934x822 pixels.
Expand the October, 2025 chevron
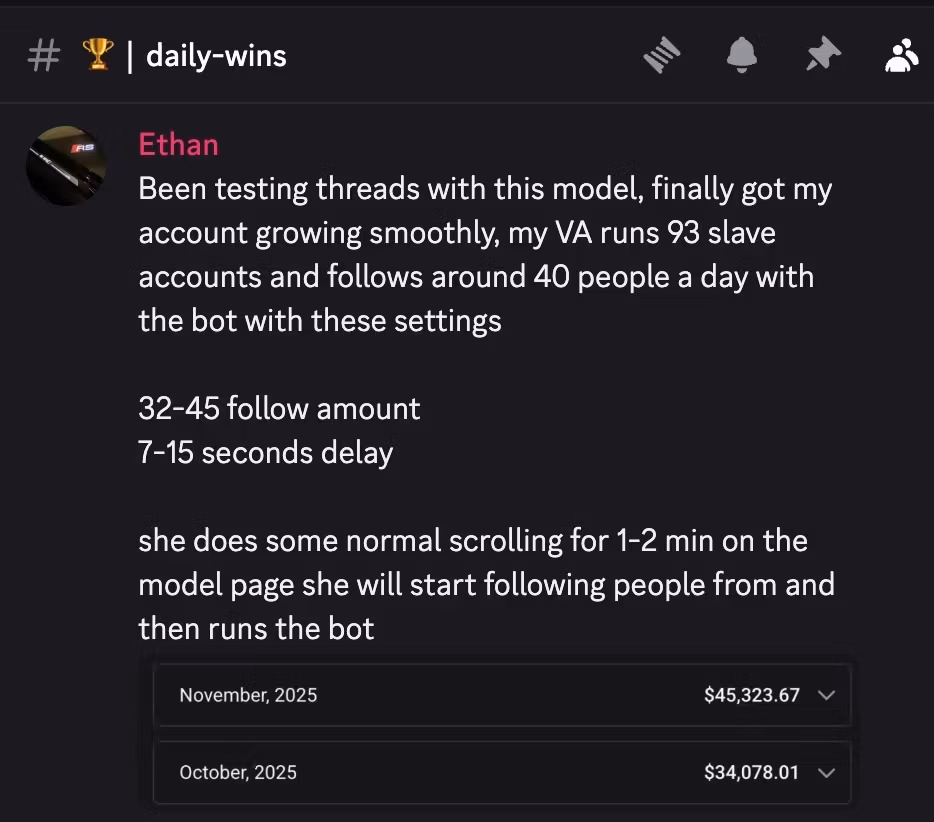coord(826,772)
